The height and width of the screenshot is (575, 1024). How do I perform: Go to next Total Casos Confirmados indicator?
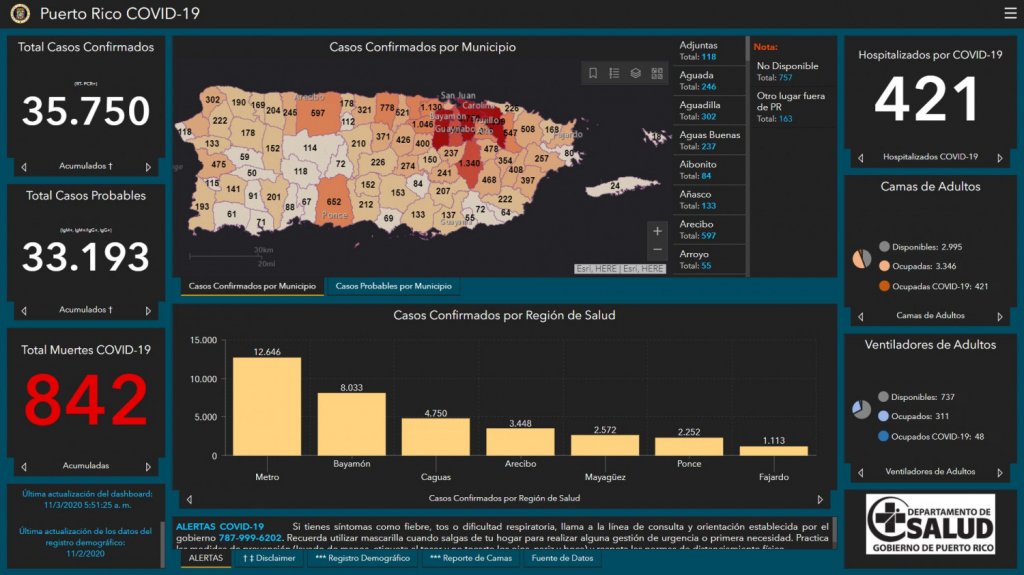pos(148,167)
